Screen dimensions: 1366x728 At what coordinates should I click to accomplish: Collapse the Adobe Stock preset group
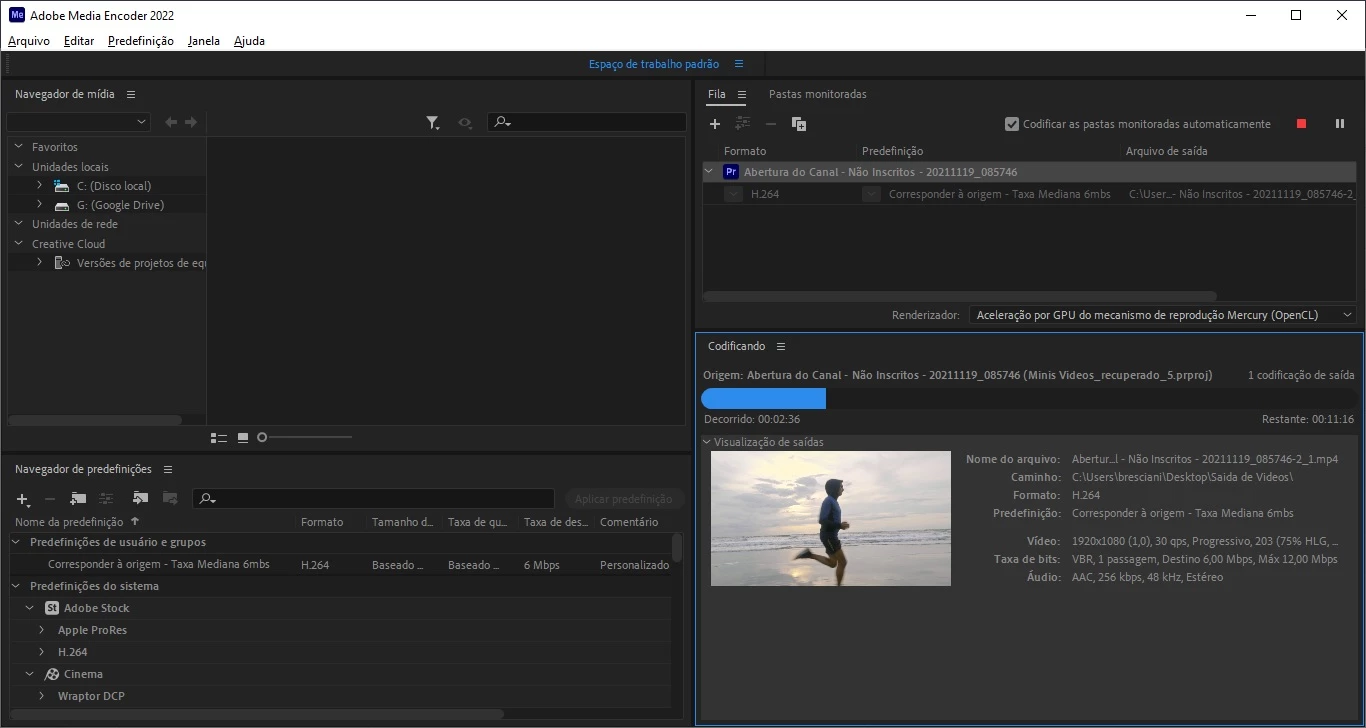click(x=30, y=608)
